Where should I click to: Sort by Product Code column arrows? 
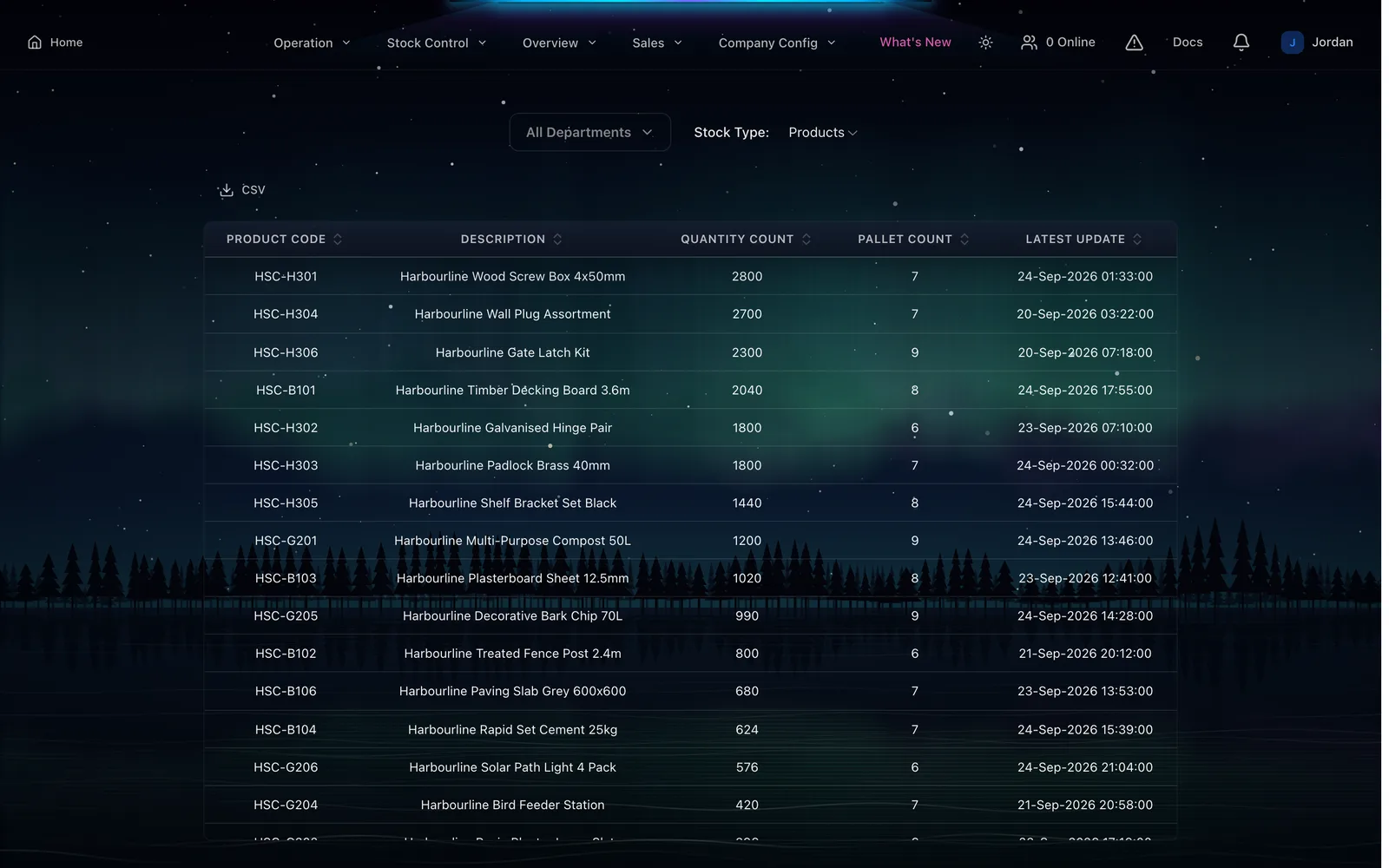338,240
